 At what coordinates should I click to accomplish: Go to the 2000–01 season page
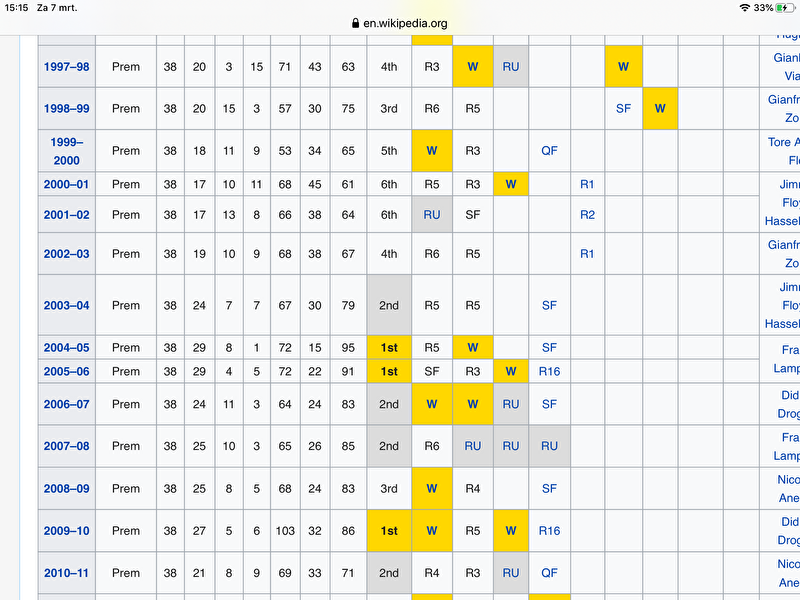pos(66,184)
